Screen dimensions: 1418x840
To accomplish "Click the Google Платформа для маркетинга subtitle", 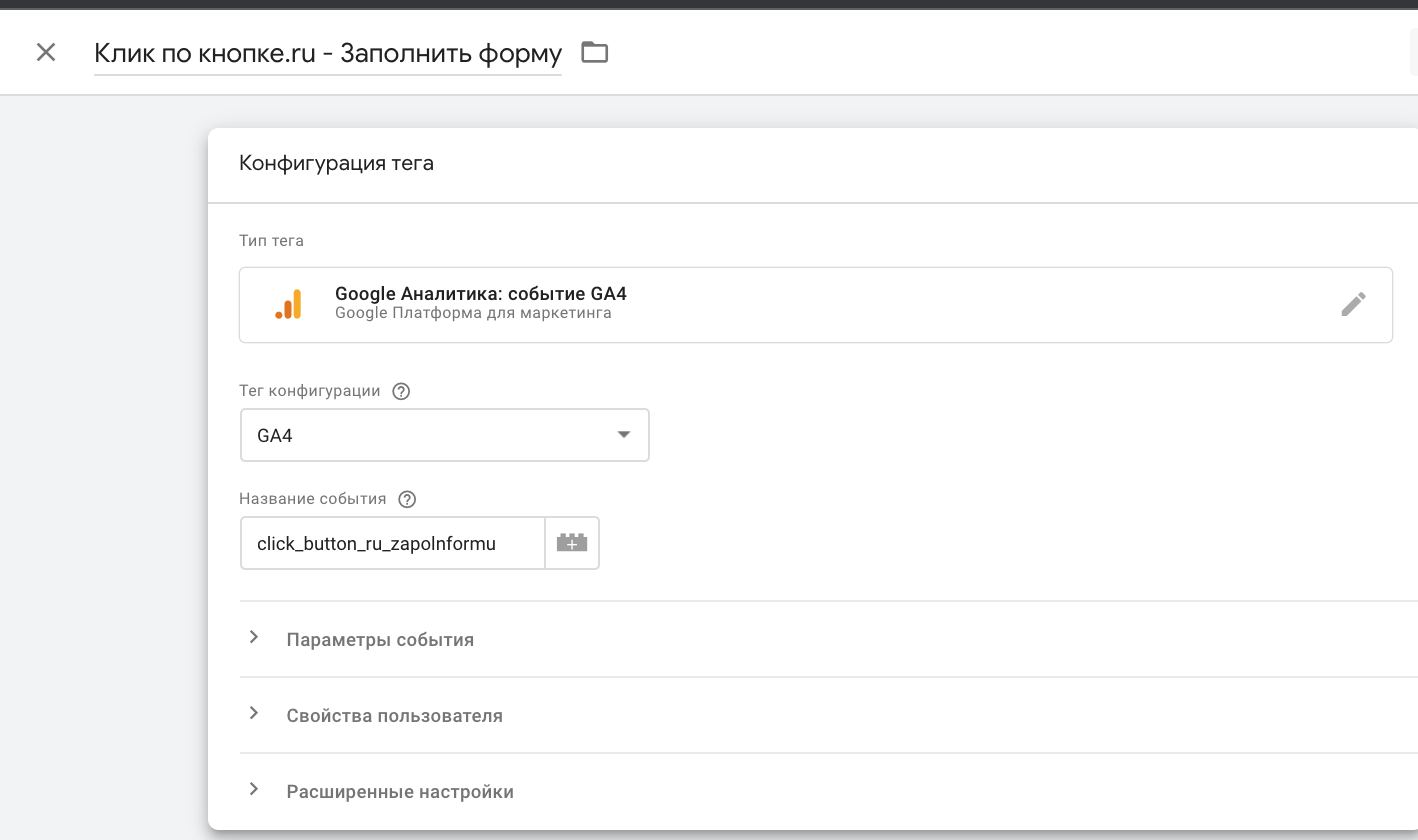I will [x=473, y=313].
